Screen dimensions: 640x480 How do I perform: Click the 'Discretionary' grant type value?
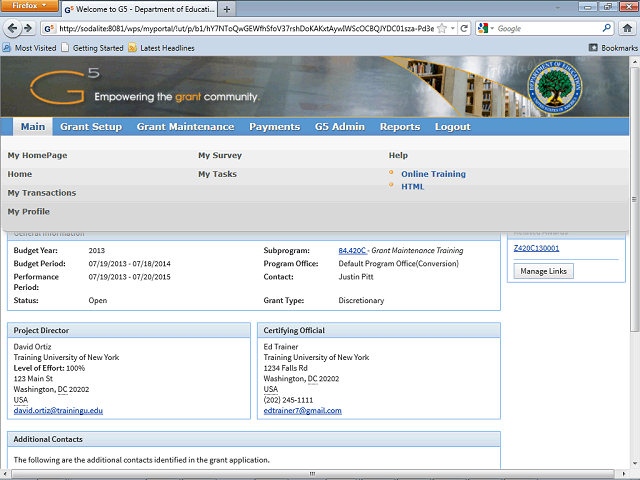361,300
